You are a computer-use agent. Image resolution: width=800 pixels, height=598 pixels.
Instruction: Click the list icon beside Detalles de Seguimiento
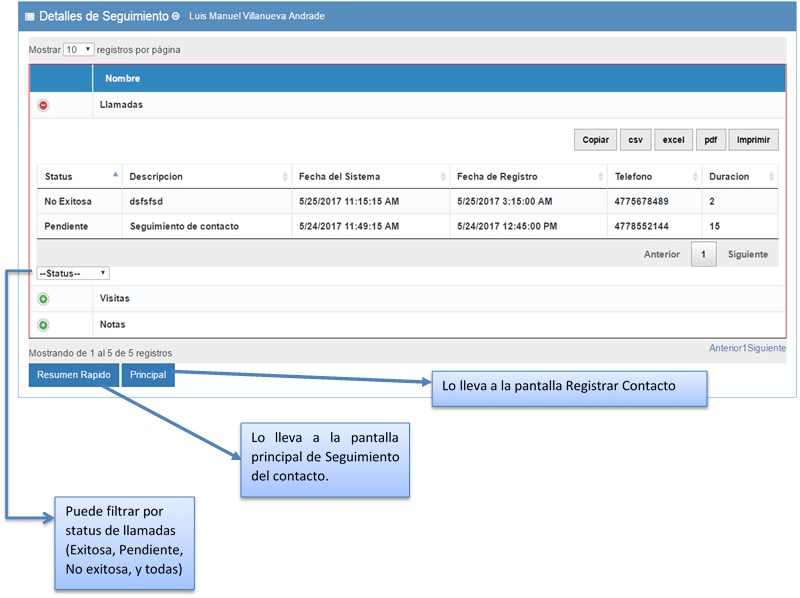tap(29, 17)
